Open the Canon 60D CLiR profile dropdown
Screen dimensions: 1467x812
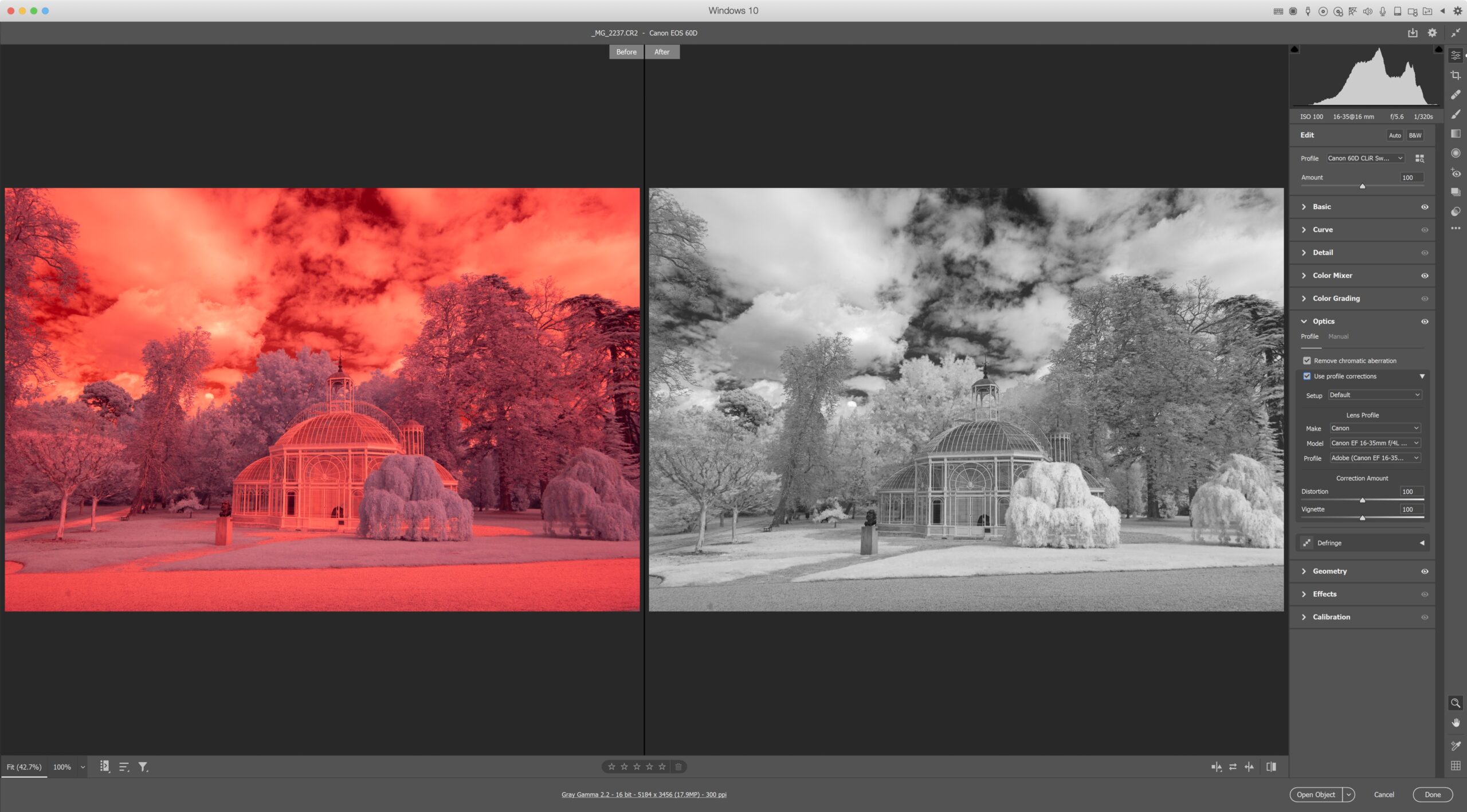tap(1365, 158)
